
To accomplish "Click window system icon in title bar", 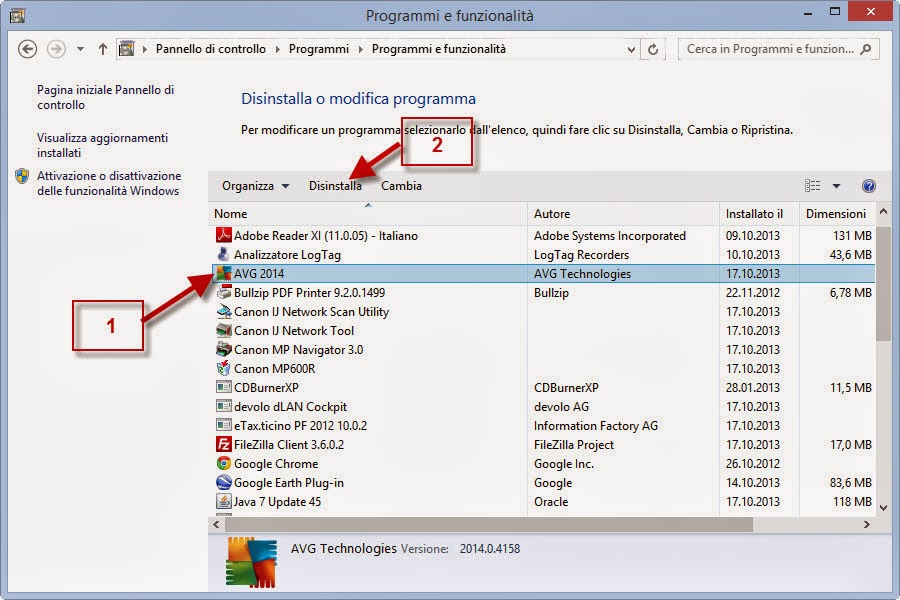I will [17, 16].
